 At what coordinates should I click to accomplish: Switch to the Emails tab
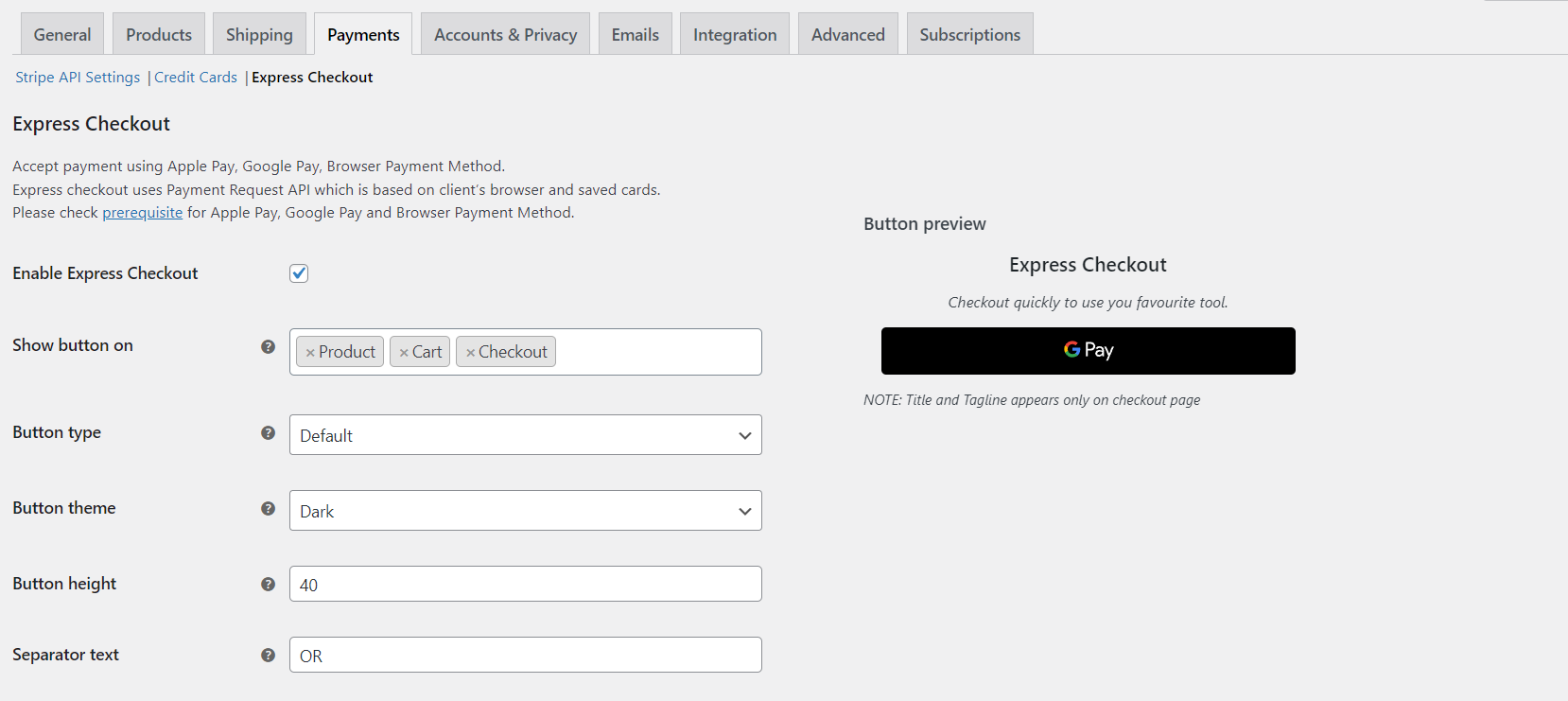point(636,34)
